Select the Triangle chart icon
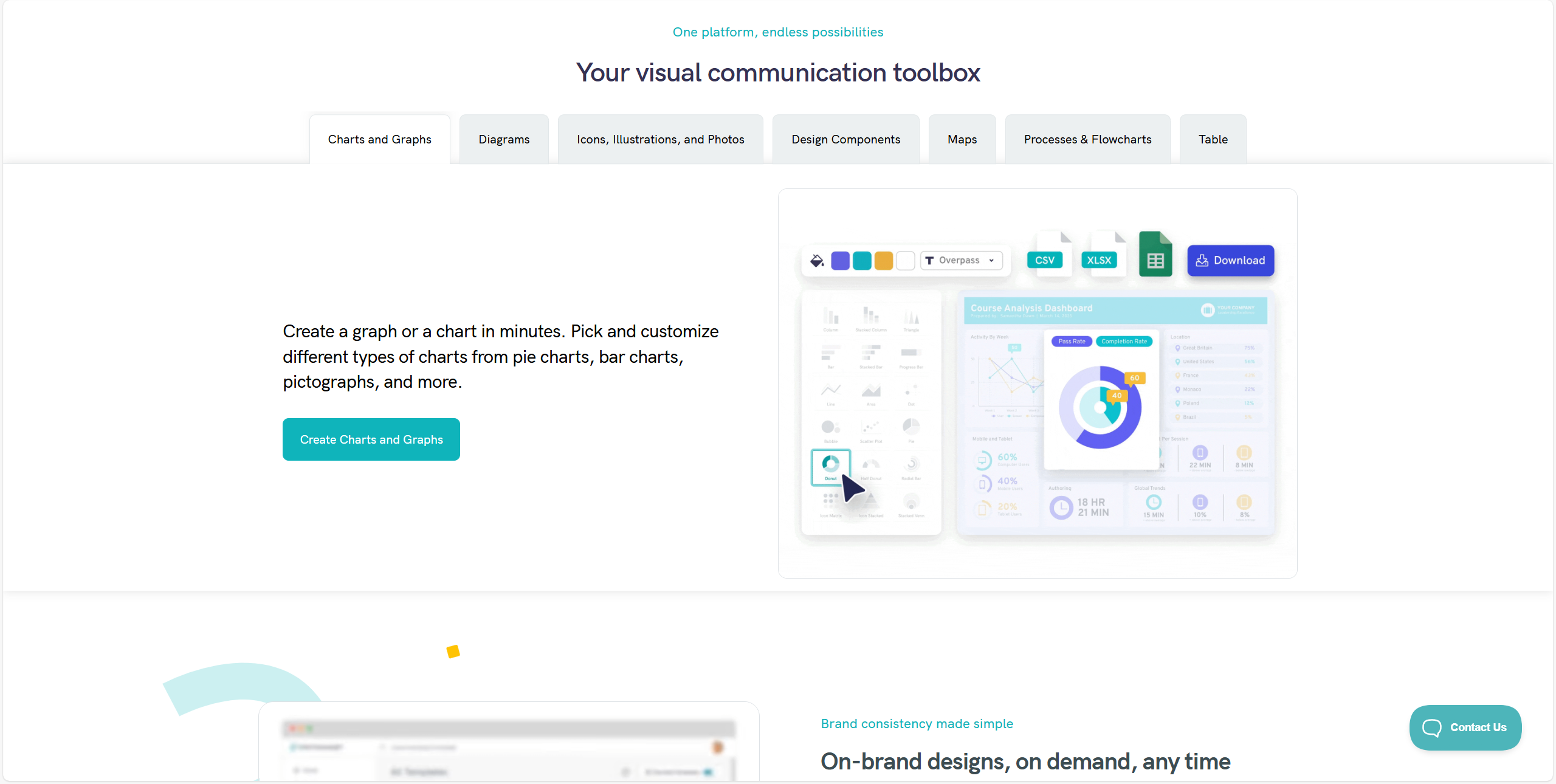Screen dimensions: 1556x784 click(911, 318)
